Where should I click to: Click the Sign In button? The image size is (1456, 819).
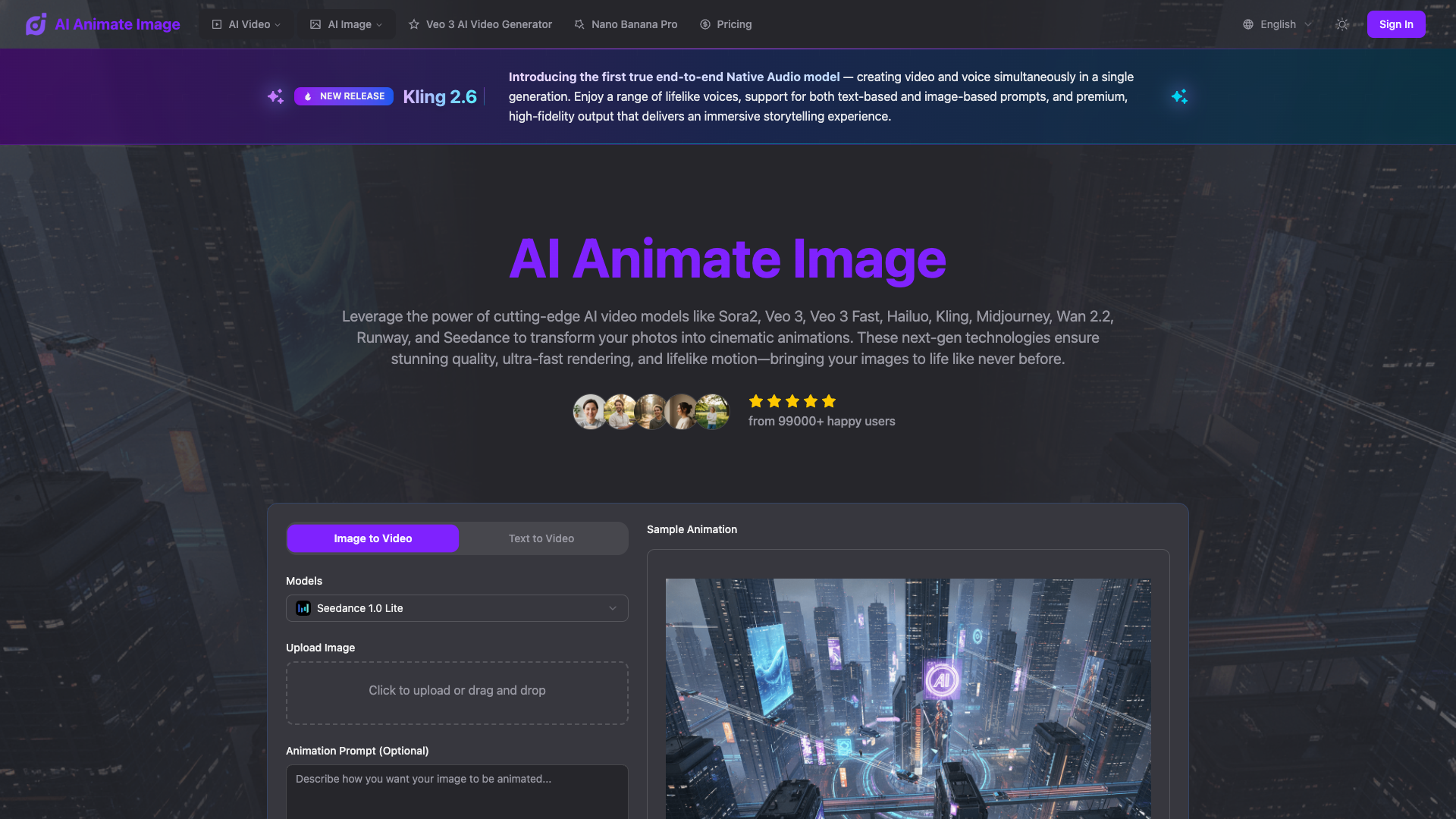1396,24
